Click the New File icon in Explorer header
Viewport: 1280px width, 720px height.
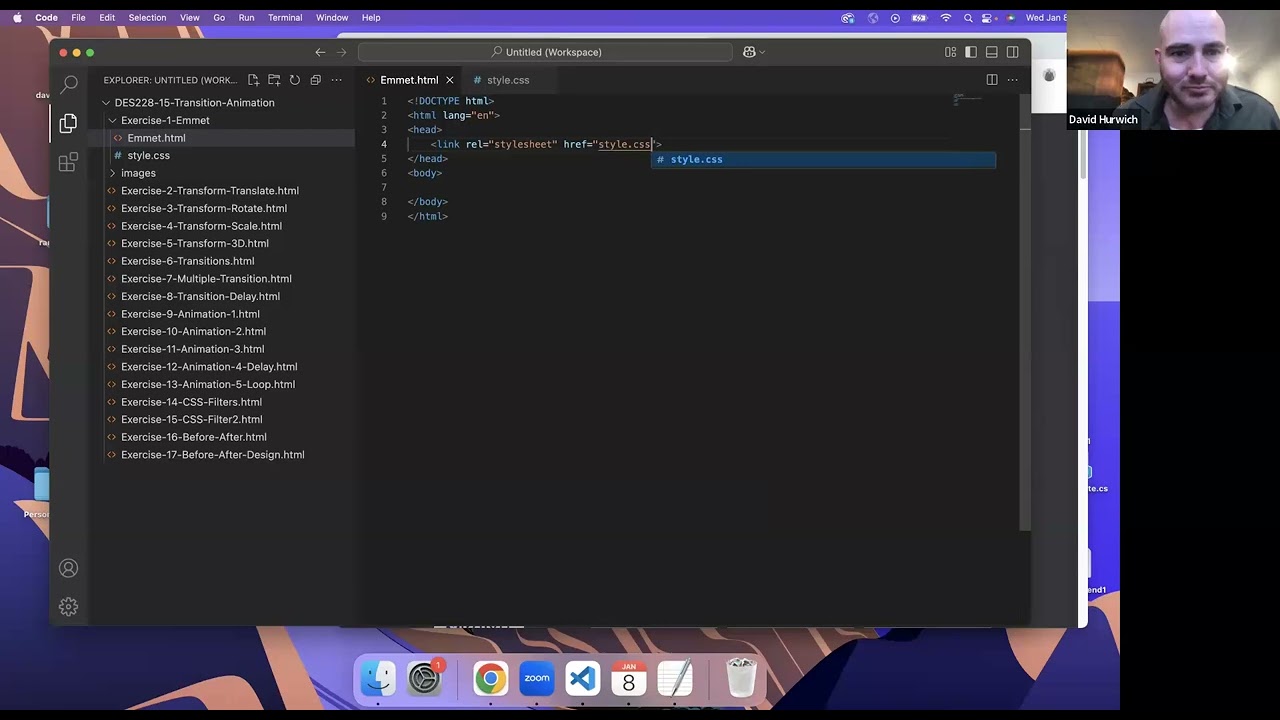[x=253, y=80]
